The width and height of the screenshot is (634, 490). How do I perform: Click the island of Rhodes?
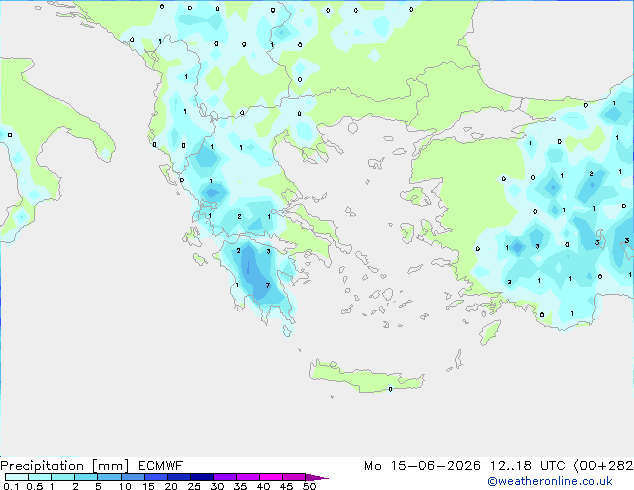[x=490, y=332]
